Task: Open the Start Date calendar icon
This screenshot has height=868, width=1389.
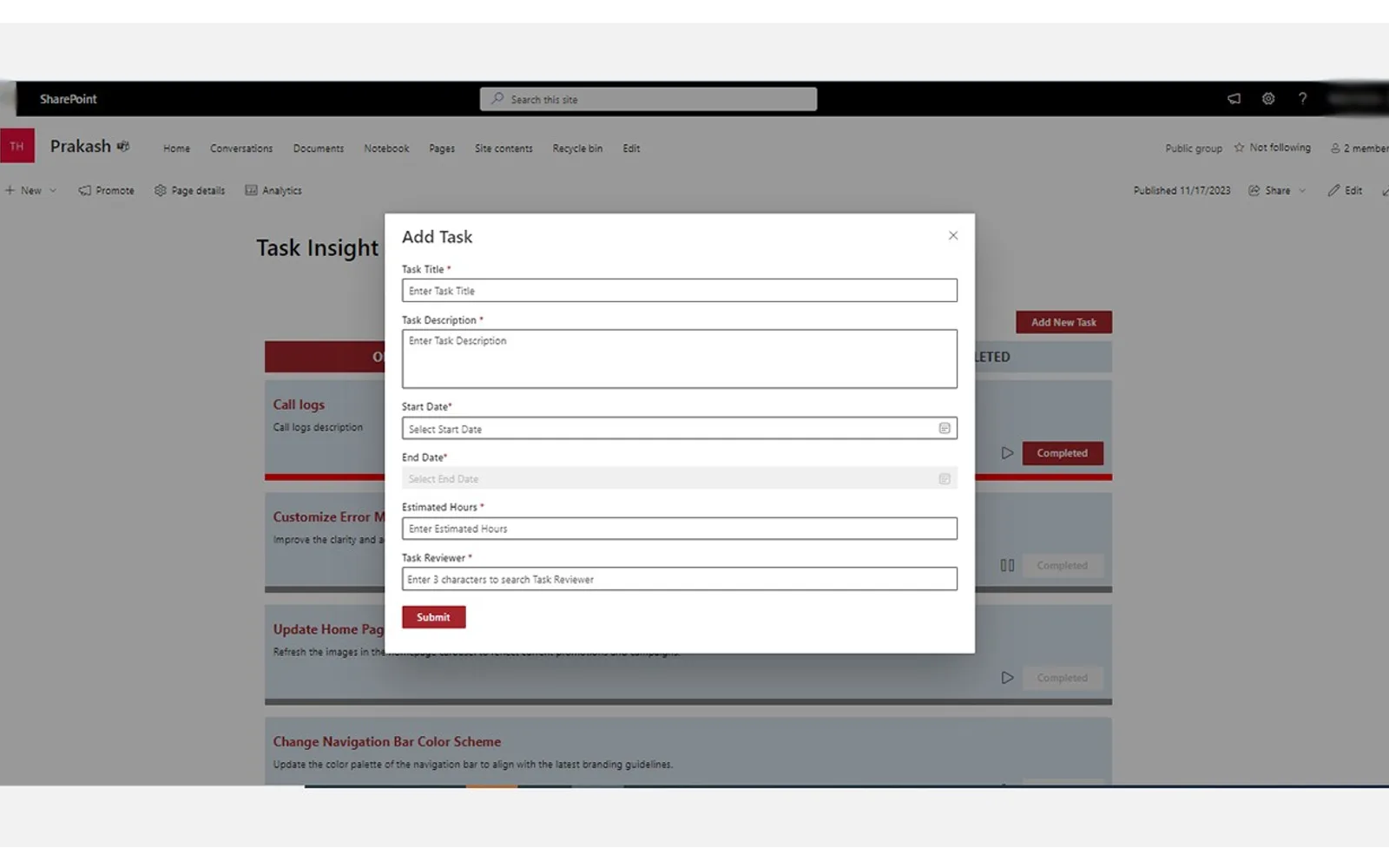Action: [945, 428]
